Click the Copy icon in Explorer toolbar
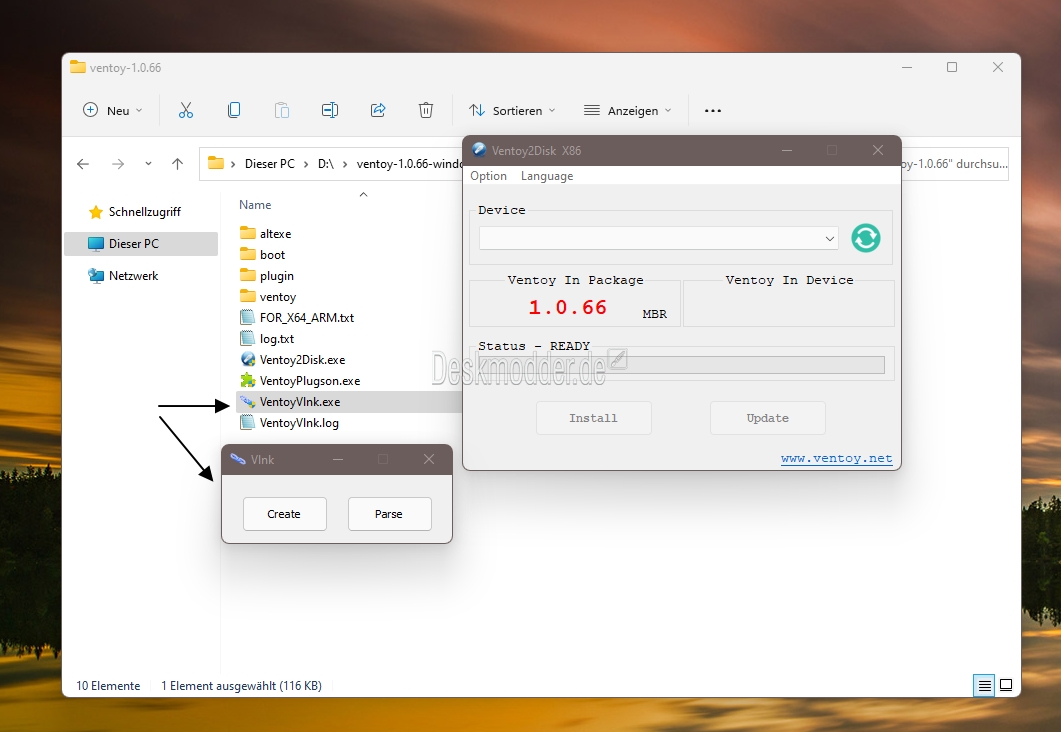The width and height of the screenshot is (1061, 732). pyautogui.click(x=234, y=110)
